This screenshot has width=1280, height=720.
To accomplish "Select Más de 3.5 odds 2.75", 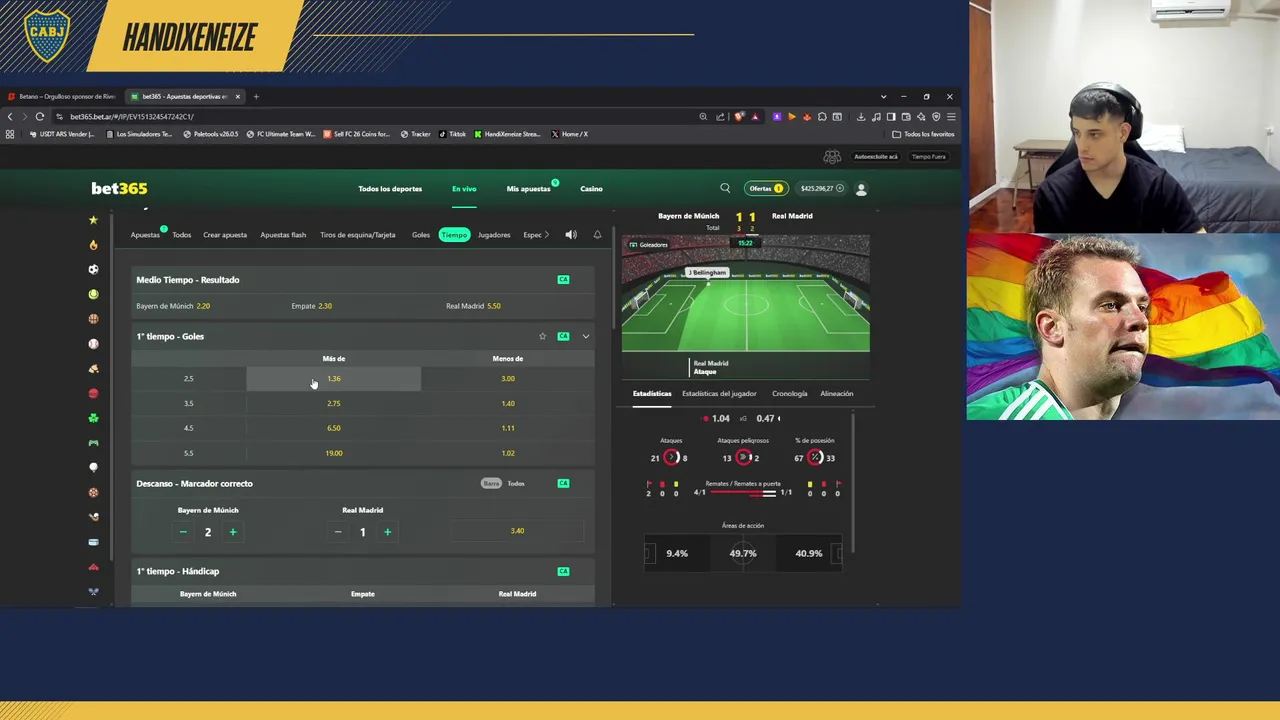I will (334, 404).
